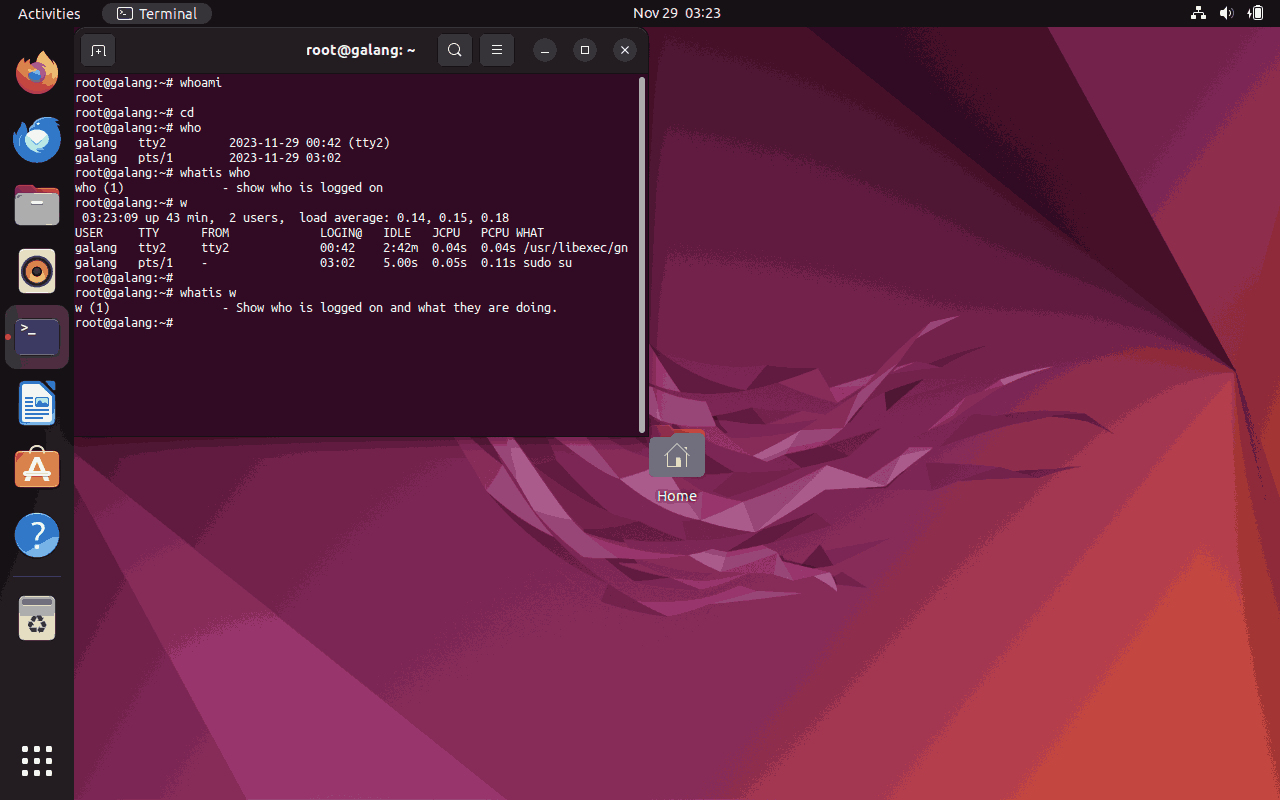Image resolution: width=1280 pixels, height=800 pixels.
Task: Close the Terminal window
Action: click(625, 50)
